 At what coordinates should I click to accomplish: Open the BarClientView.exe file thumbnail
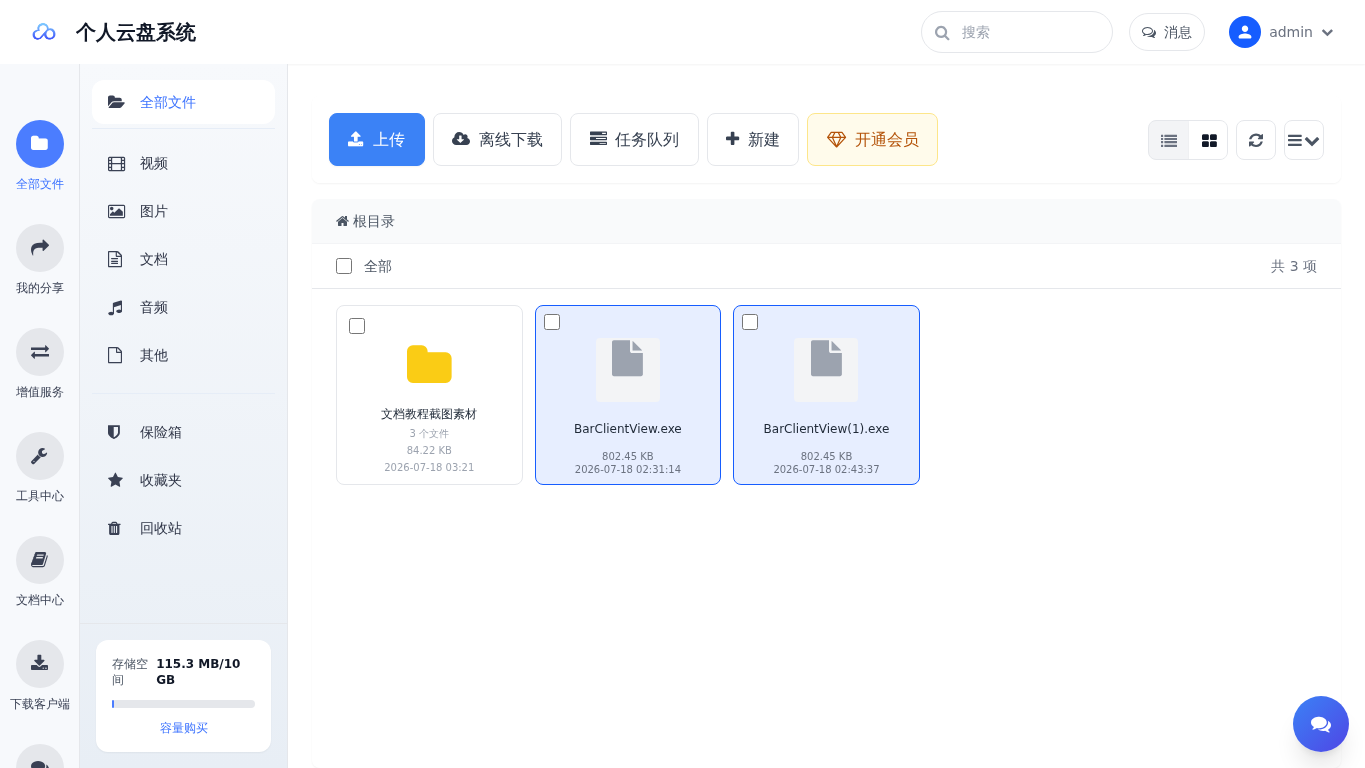tap(628, 370)
